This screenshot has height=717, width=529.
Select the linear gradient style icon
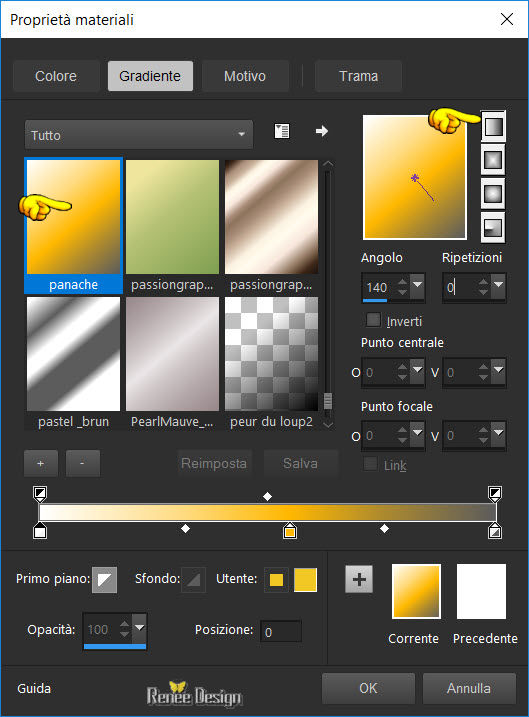[x=493, y=126]
